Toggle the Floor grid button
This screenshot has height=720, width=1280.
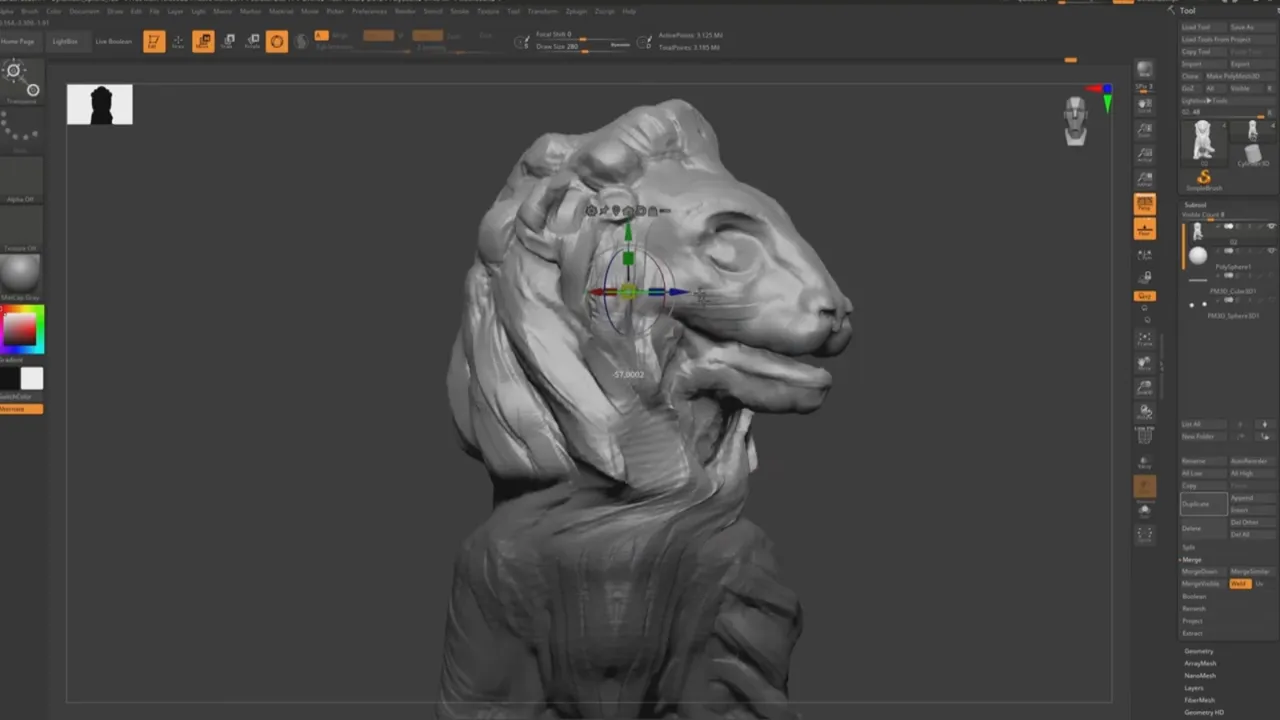1145,229
